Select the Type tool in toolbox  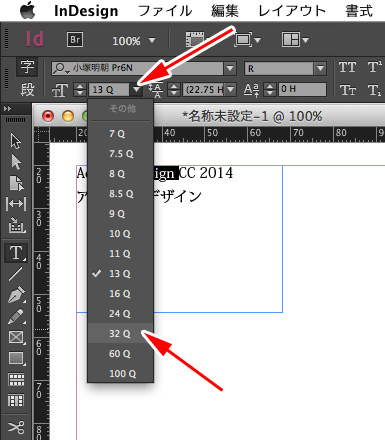16,253
